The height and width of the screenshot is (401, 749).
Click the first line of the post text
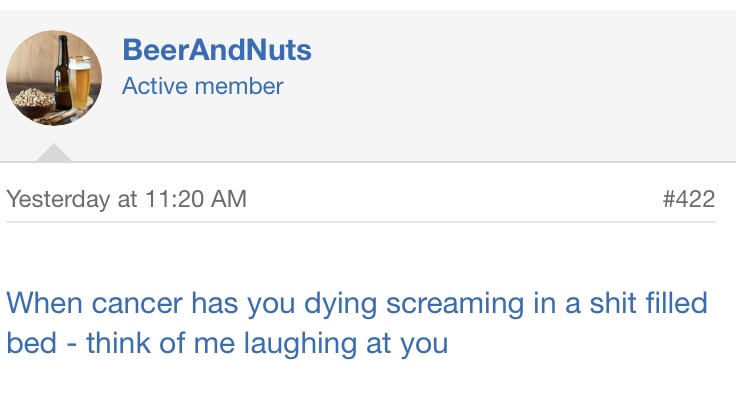click(356, 302)
